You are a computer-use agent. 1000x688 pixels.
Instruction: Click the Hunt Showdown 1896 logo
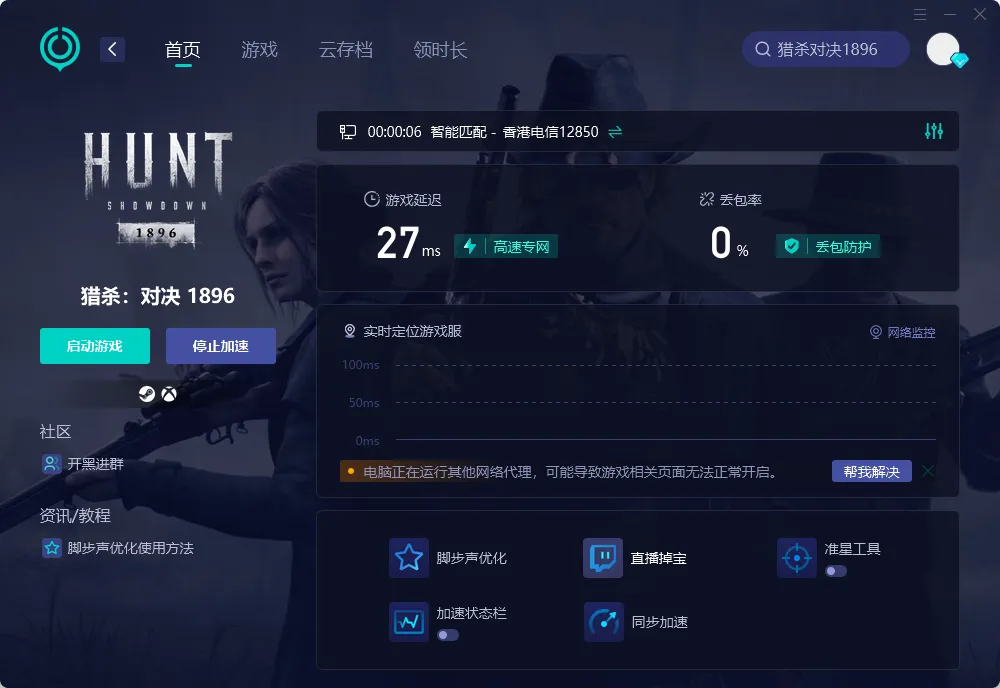(158, 187)
